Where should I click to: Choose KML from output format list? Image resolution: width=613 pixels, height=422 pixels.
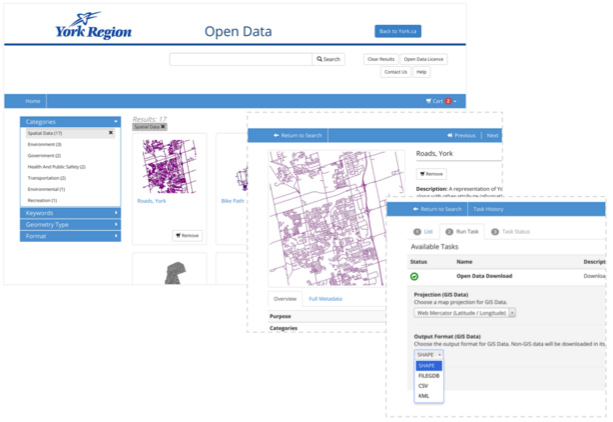point(424,396)
